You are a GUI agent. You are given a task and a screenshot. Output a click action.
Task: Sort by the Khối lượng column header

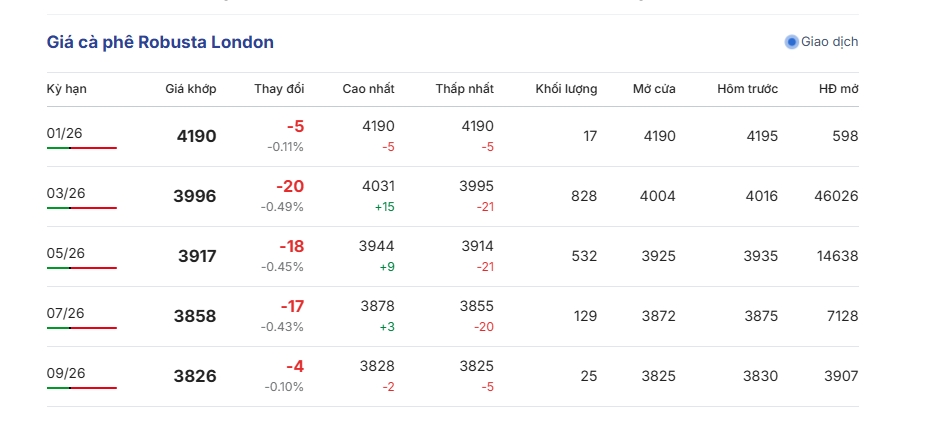tap(566, 89)
